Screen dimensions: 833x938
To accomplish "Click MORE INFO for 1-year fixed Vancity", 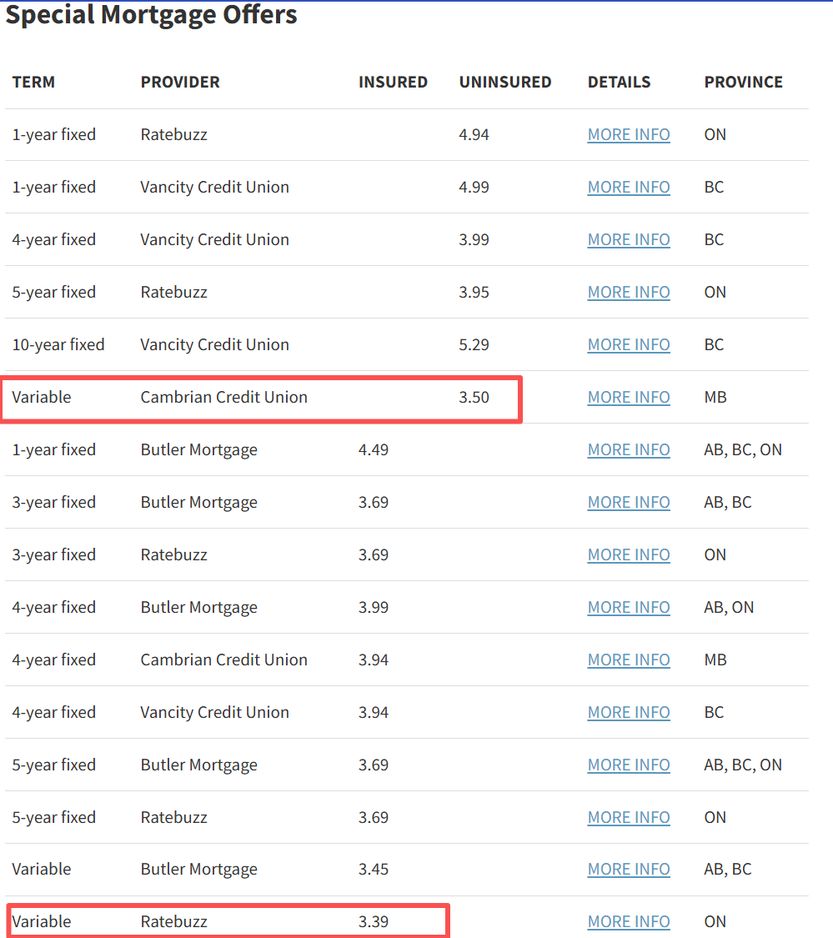I will [628, 187].
